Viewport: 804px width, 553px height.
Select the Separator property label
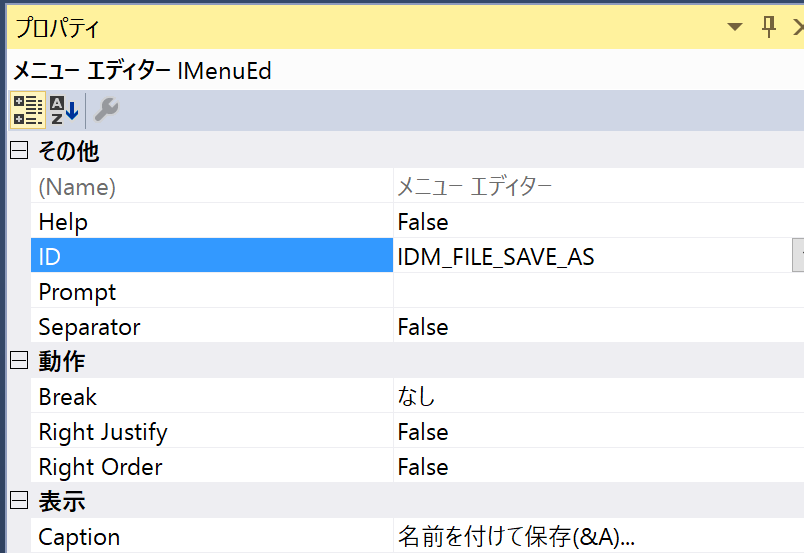(89, 327)
